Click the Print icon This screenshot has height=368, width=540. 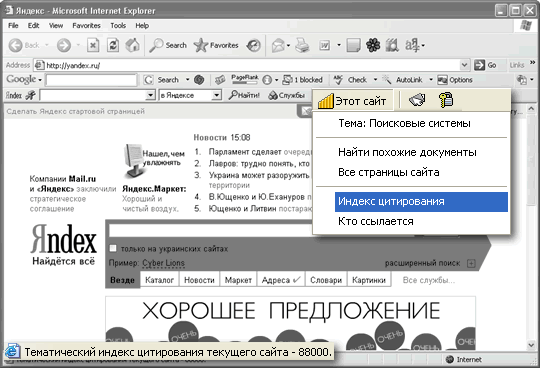click(x=303, y=45)
